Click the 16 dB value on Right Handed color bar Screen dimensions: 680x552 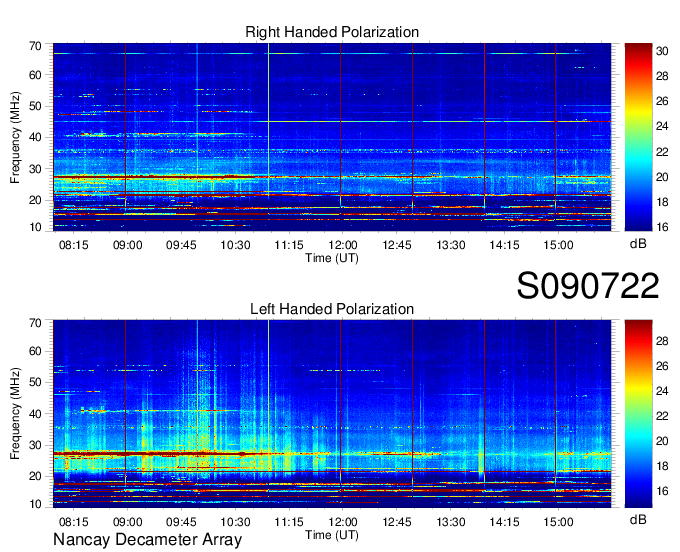pyautogui.click(x=662, y=227)
